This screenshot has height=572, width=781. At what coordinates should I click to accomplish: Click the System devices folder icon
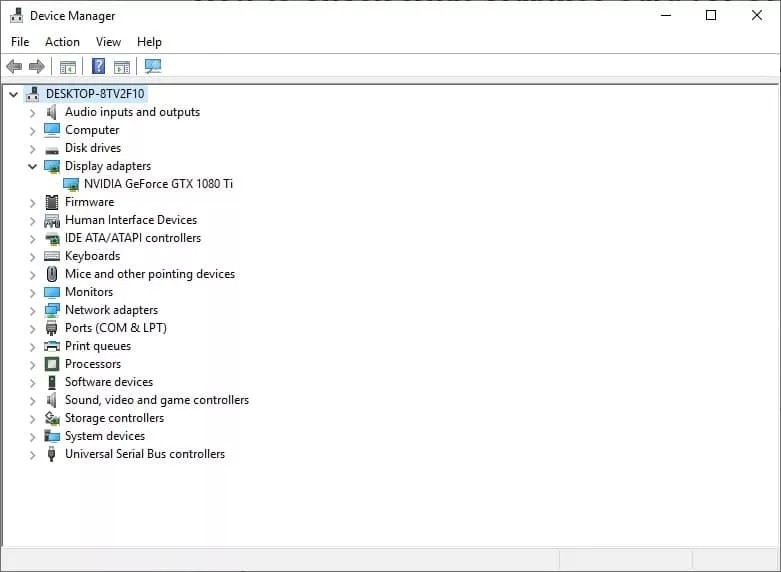pyautogui.click(x=52, y=436)
